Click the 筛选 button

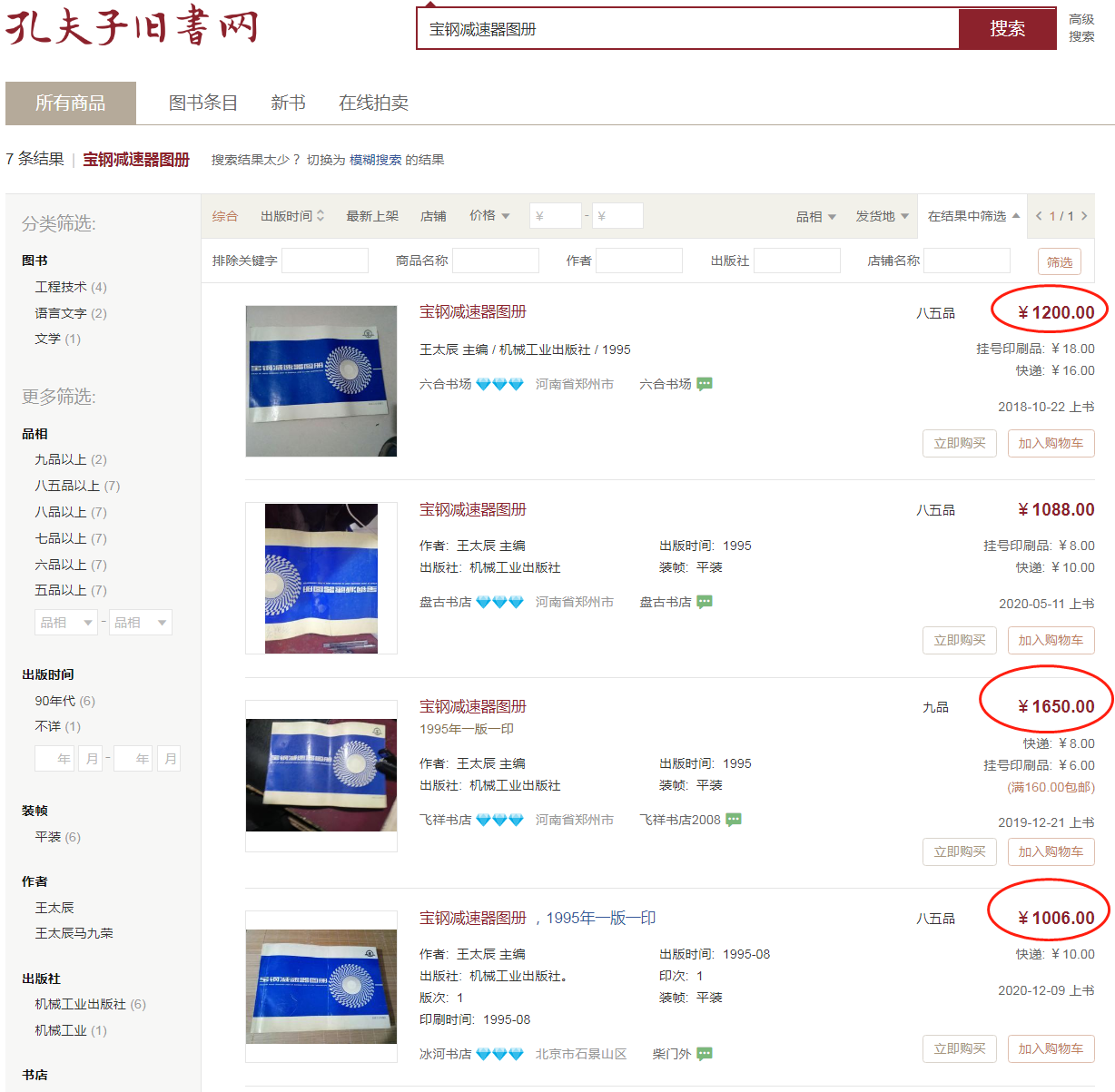click(x=1060, y=262)
